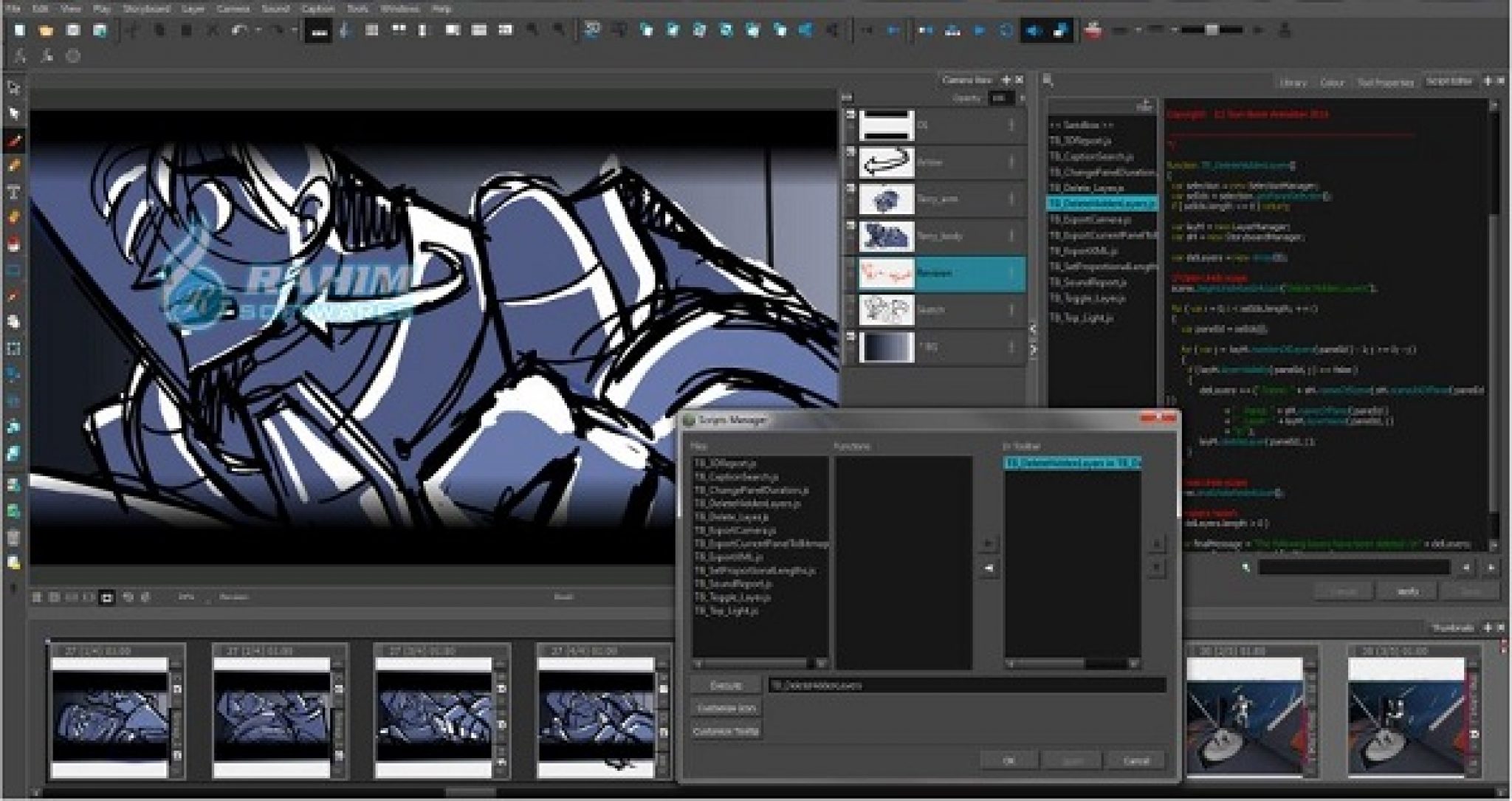Select the Text tool in left toolbar
The image size is (1512, 801).
pos(13,192)
